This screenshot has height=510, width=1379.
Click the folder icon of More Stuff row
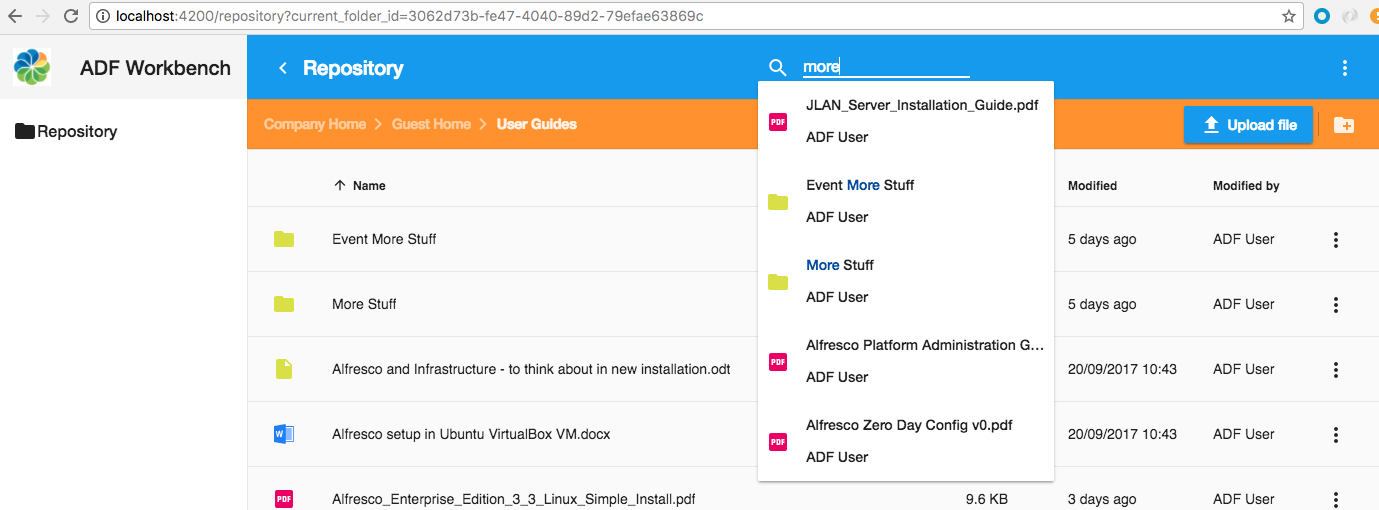284,304
